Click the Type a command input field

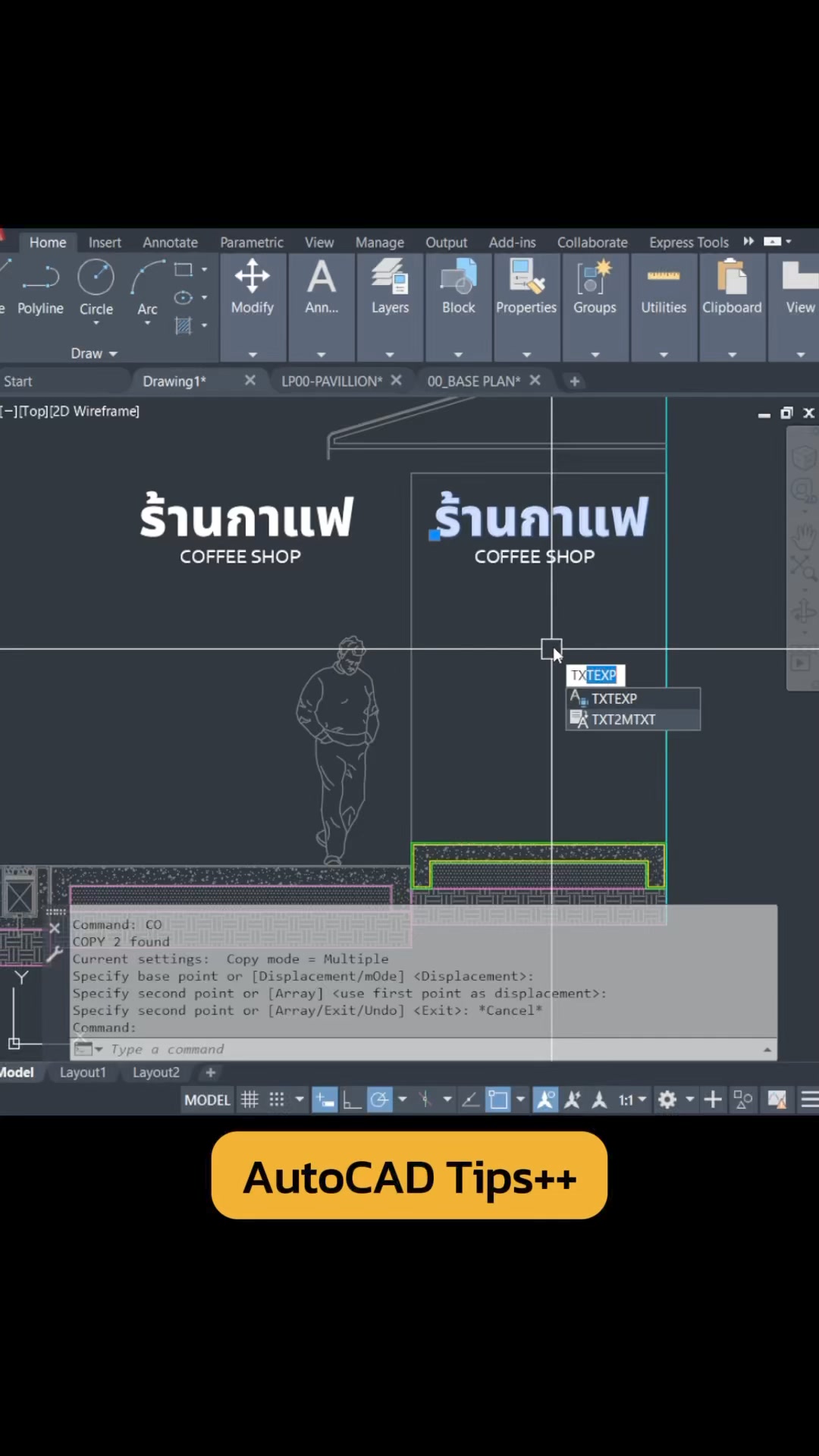click(425, 1049)
